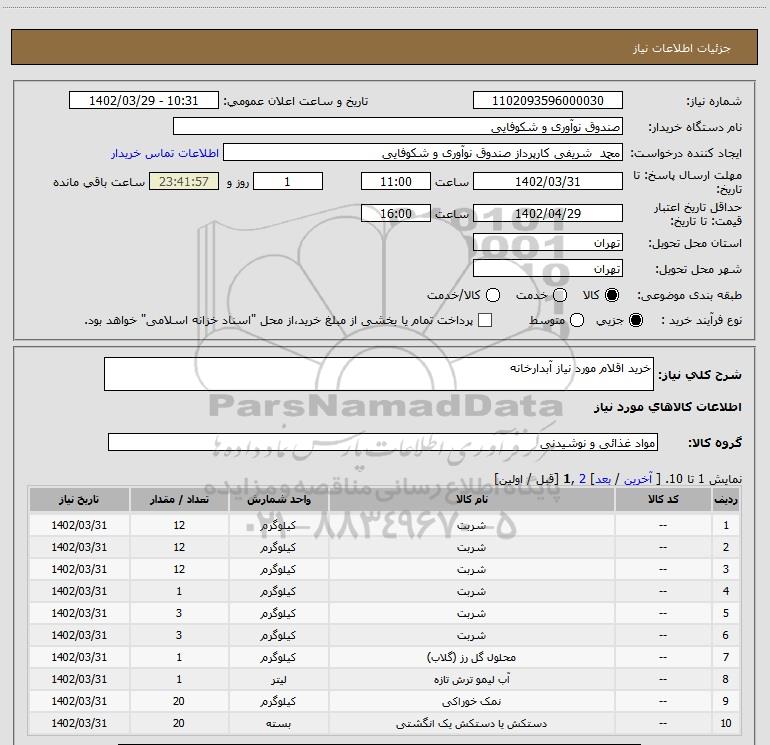Click the کیلوگرم unit in row 2
770x745 pixels.
(x=278, y=547)
